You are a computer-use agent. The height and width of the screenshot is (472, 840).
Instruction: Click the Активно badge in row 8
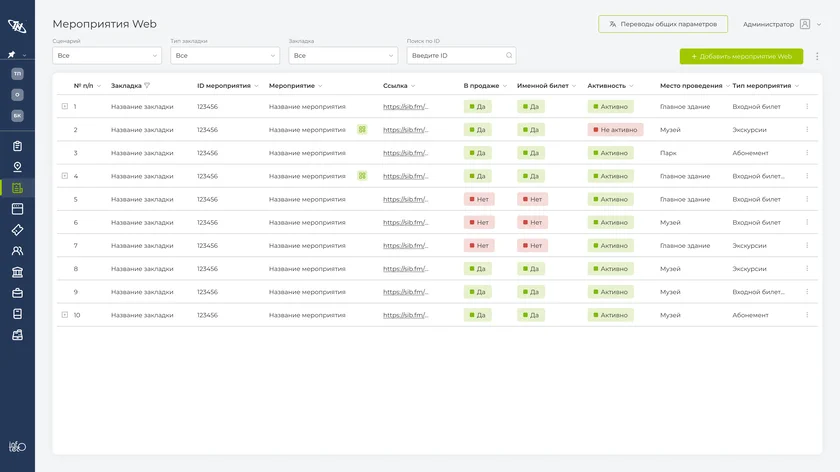click(610, 268)
